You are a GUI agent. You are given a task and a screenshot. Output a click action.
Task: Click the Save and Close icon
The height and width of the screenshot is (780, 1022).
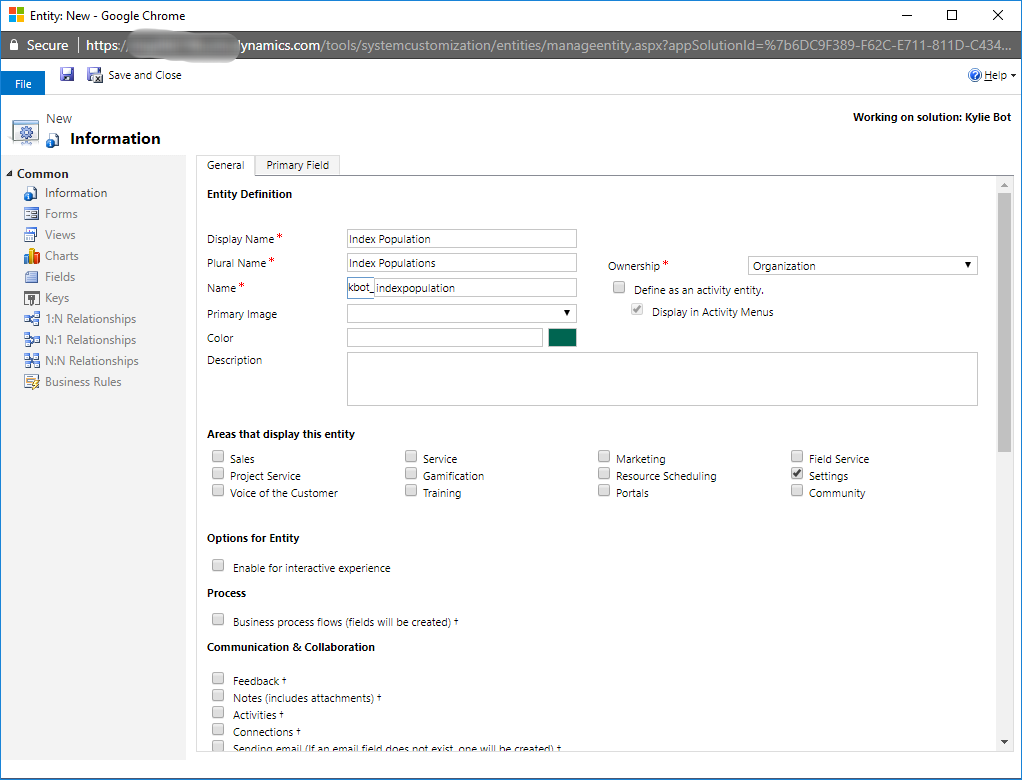pyautogui.click(x=95, y=75)
